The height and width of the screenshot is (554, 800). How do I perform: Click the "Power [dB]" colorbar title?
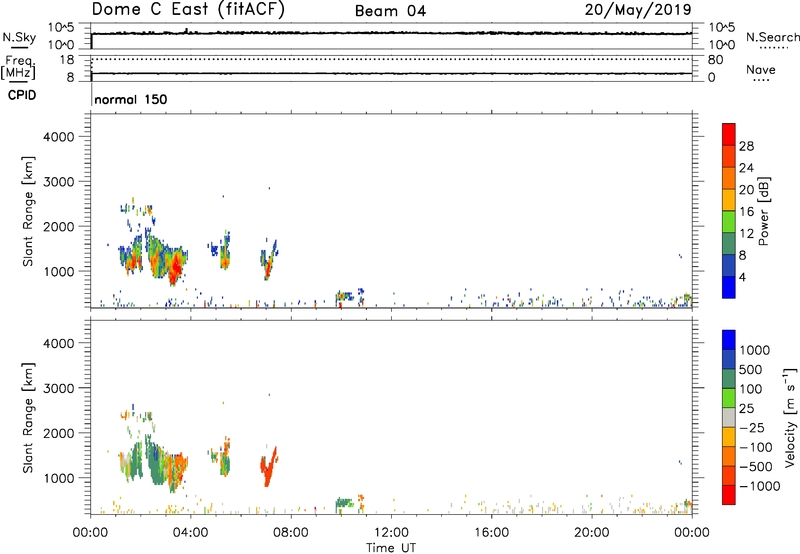click(764, 211)
